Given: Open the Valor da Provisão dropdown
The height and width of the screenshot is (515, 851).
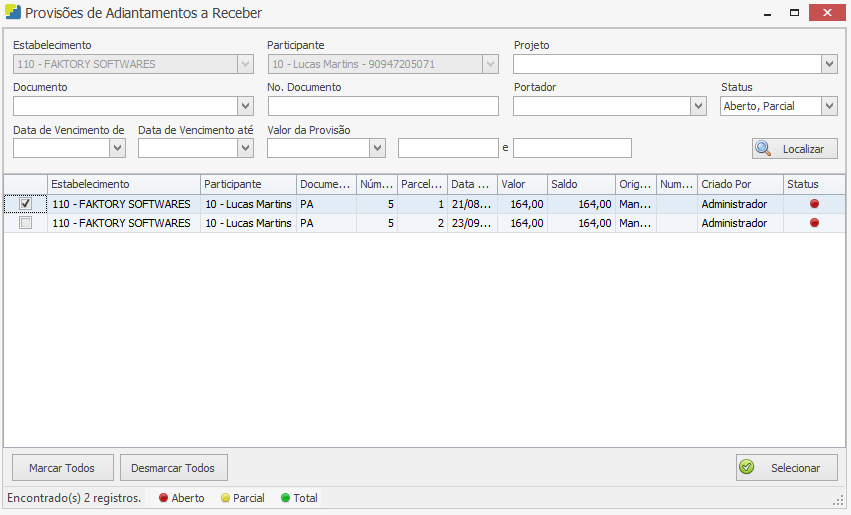Looking at the screenshot, I should pyautogui.click(x=377, y=148).
